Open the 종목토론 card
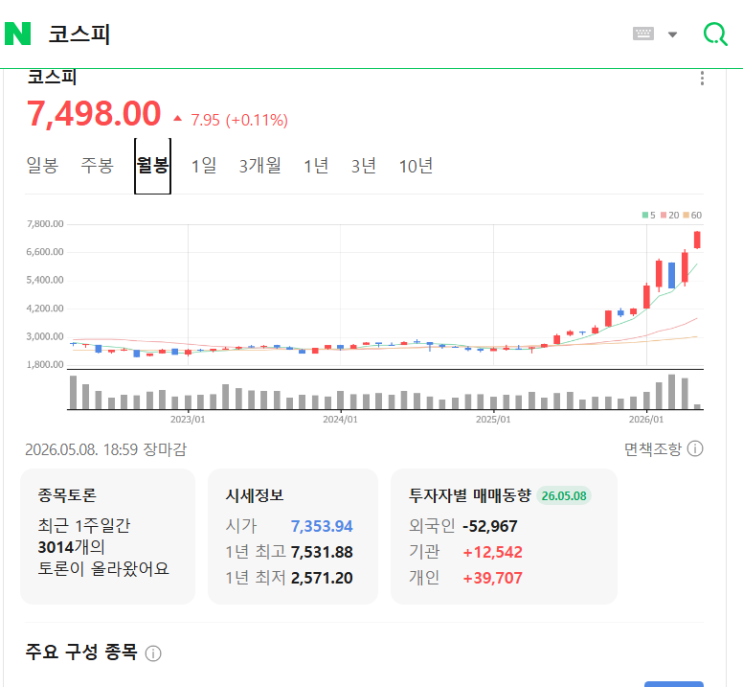 point(108,536)
